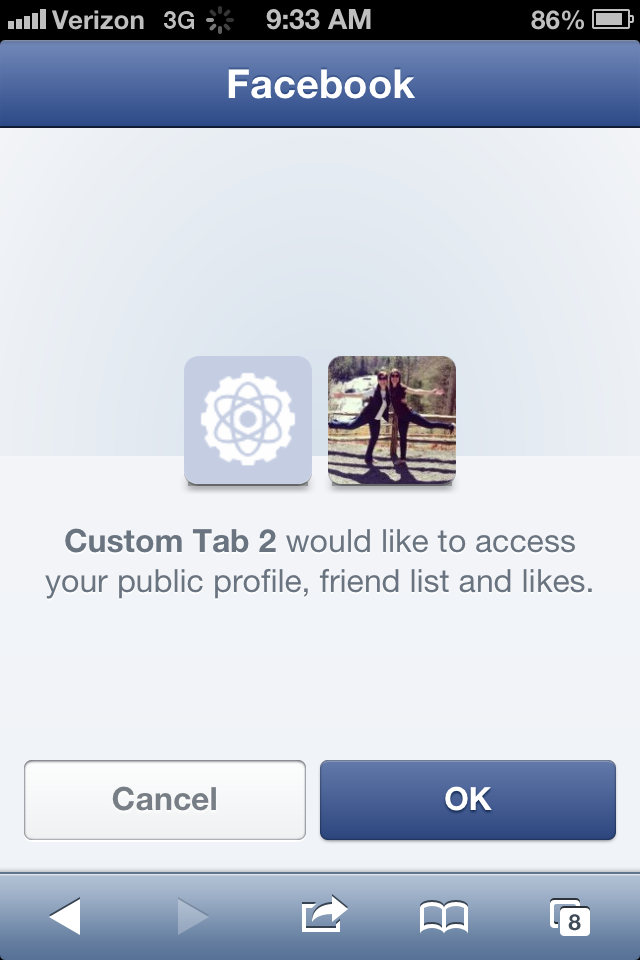Tap the greyed-out forward arrow
The width and height of the screenshot is (640, 960).
click(193, 916)
